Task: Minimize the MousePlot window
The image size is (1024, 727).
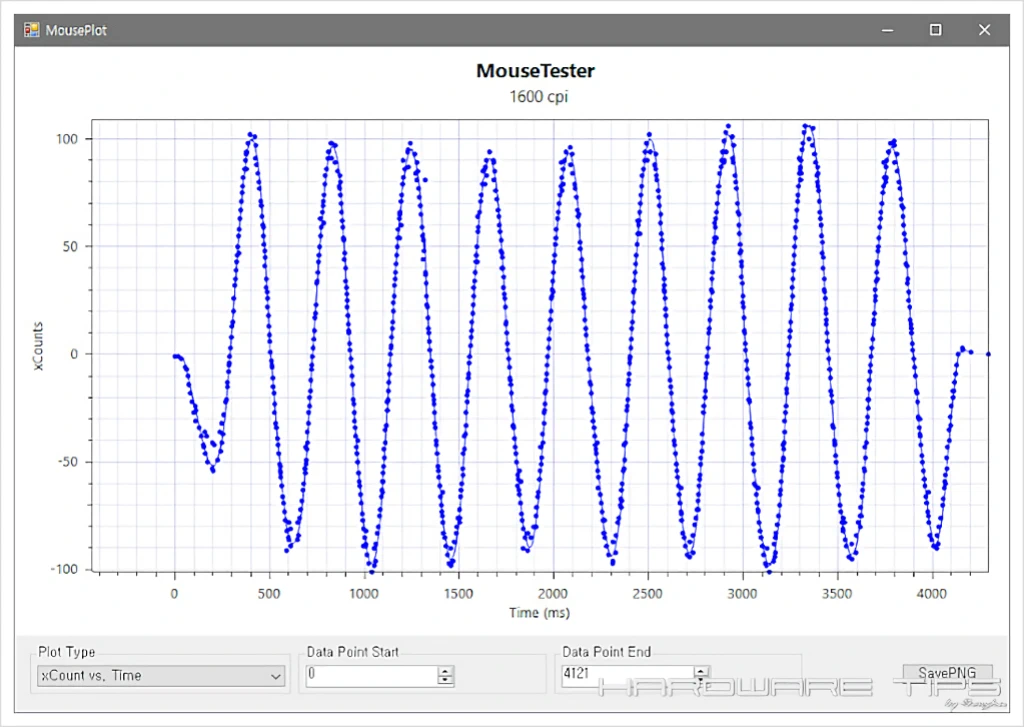Action: (888, 30)
